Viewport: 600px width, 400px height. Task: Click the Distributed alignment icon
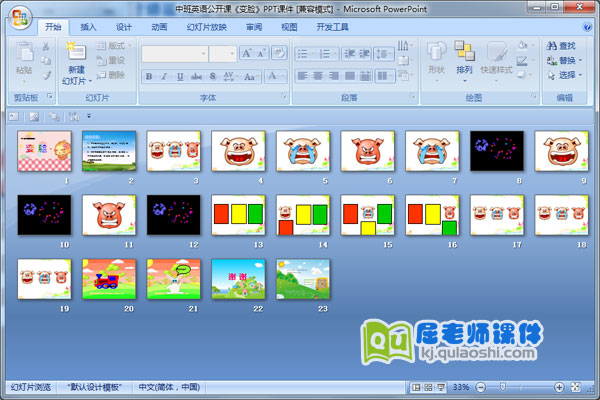click(x=365, y=76)
